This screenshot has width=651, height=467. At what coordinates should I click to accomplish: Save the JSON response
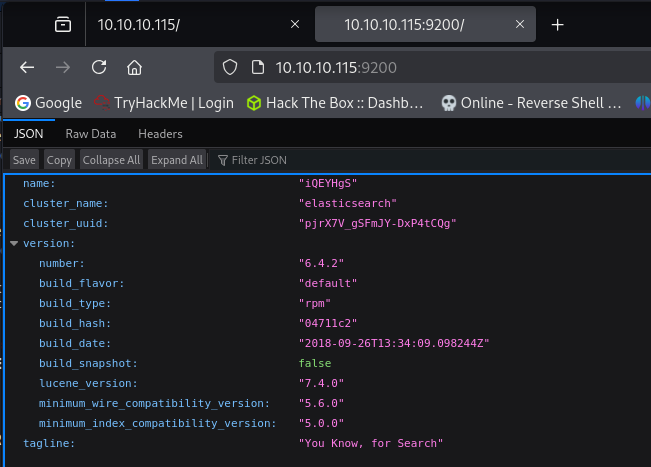pyautogui.click(x=24, y=160)
